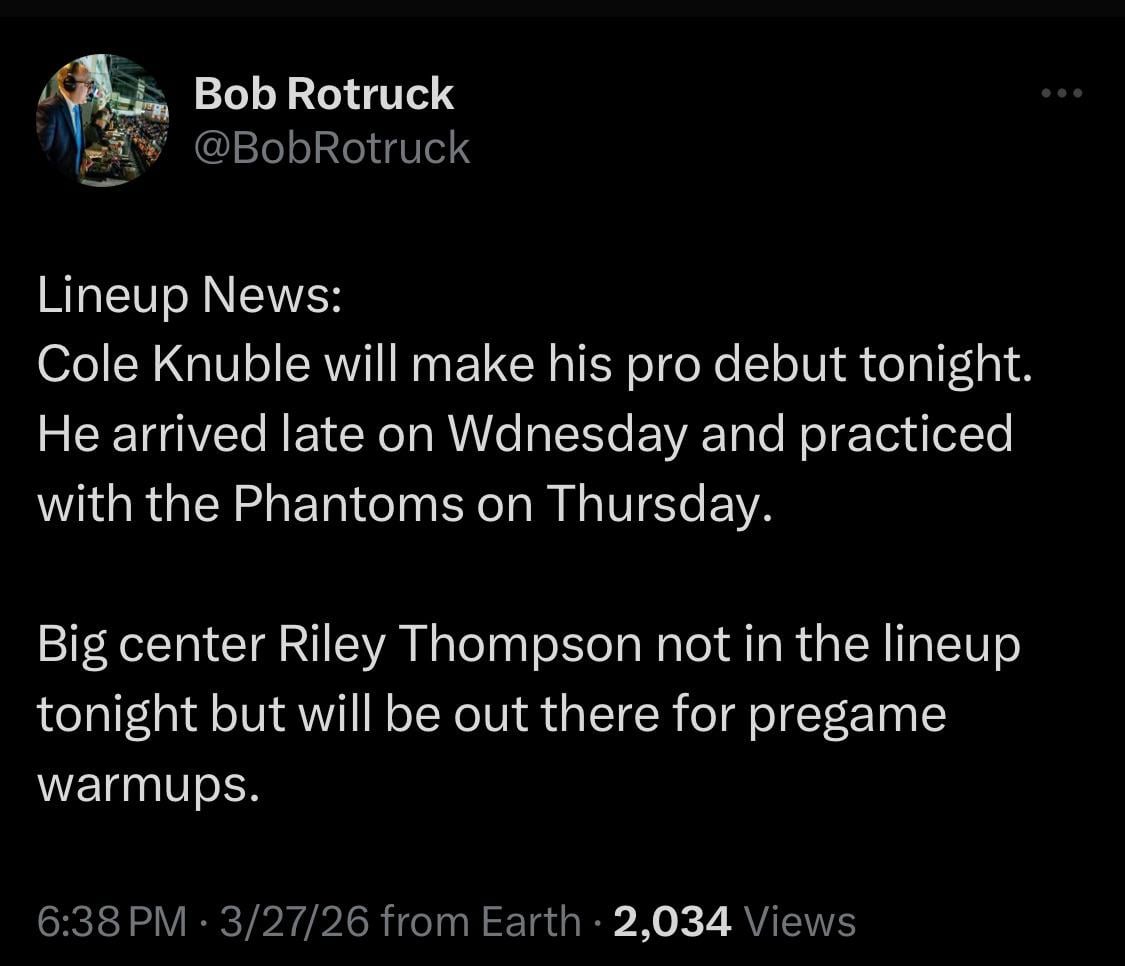The width and height of the screenshot is (1125, 966).
Task: Click the "Views" label in footer
Action: pyautogui.click(x=800, y=921)
